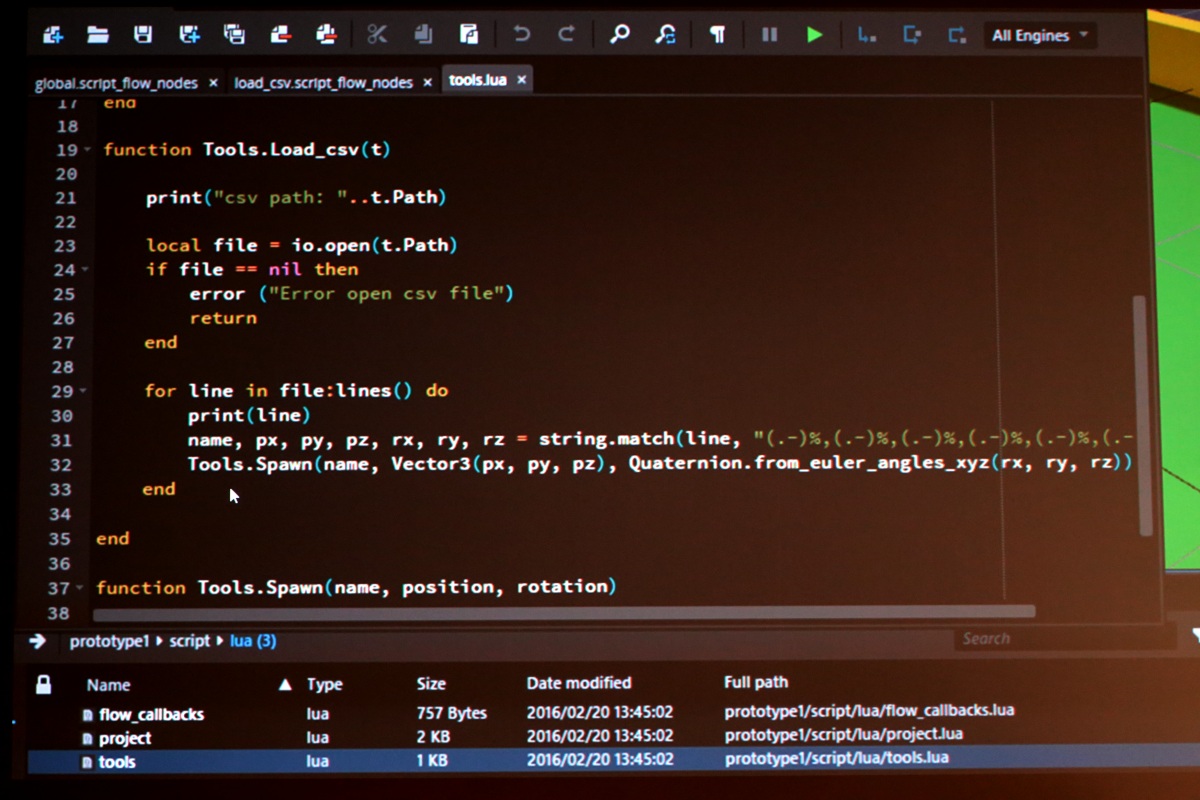
Task: Select flow_callbacks file in the list
Action: tap(151, 714)
